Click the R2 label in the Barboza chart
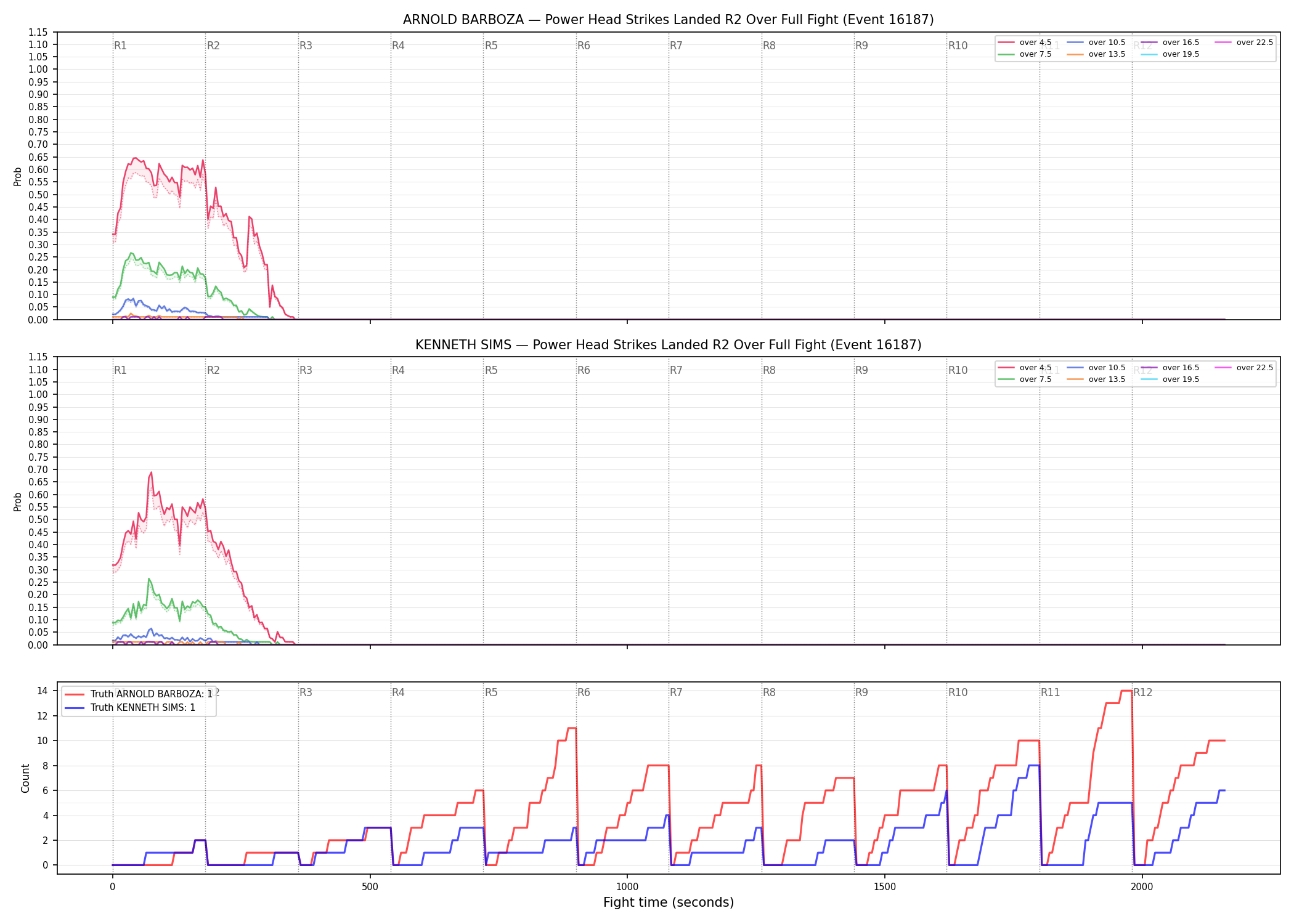 [213, 46]
